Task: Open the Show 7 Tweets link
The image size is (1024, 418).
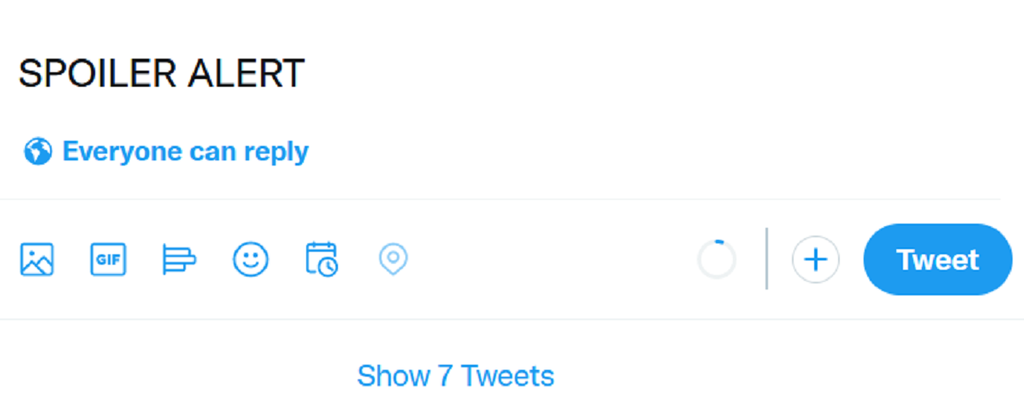Action: click(455, 376)
